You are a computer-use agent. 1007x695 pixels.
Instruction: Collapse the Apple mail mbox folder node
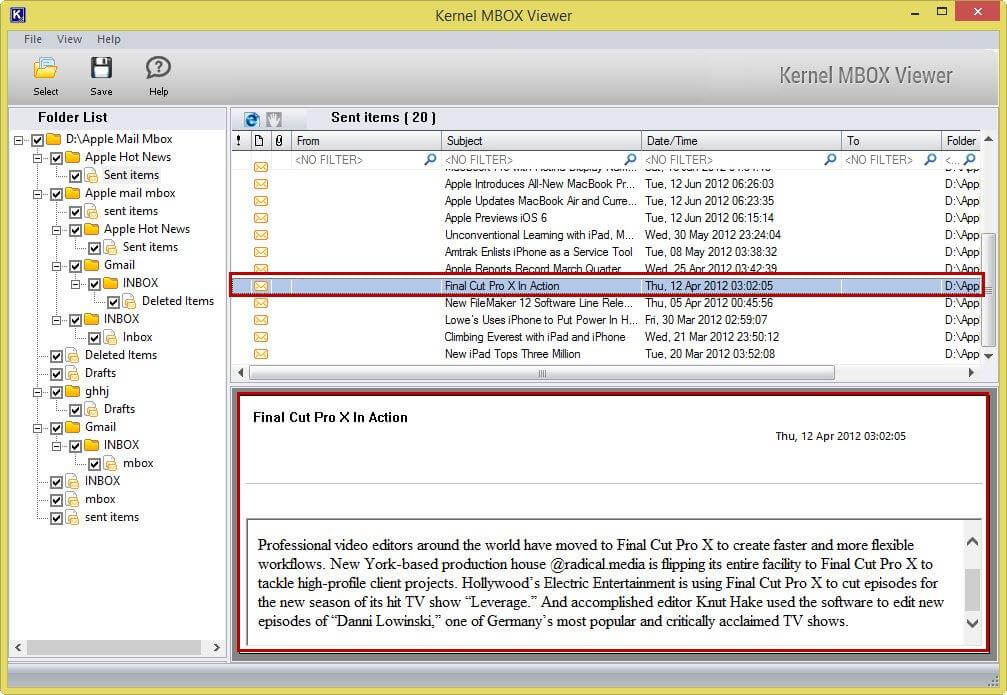[38, 194]
